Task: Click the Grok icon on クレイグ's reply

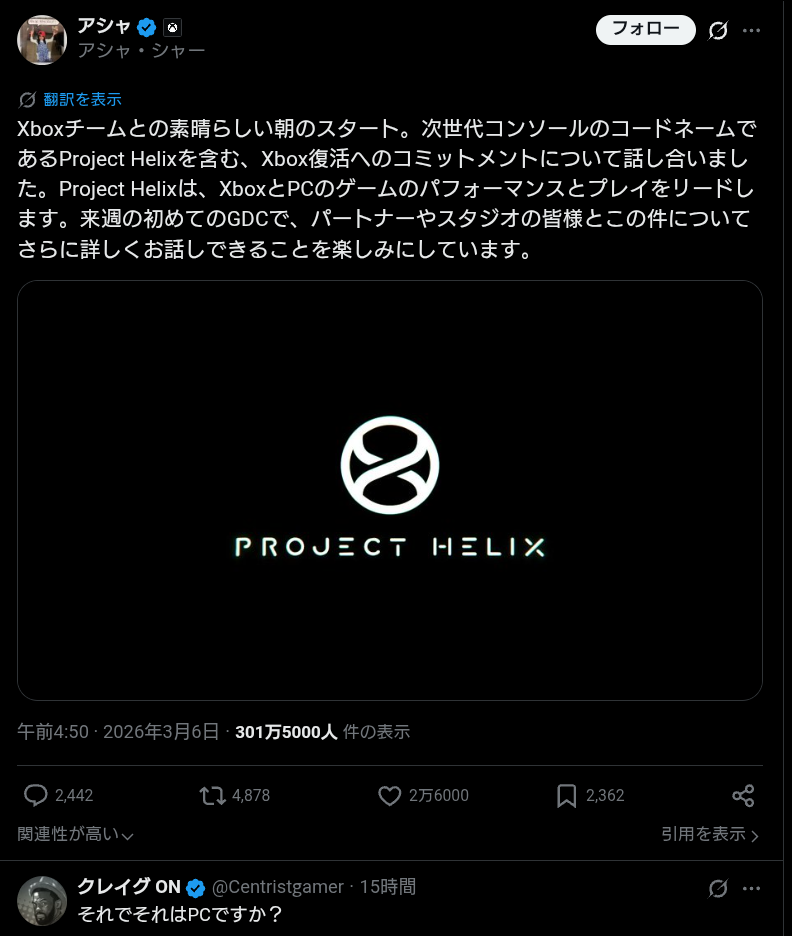Action: pyautogui.click(x=718, y=888)
